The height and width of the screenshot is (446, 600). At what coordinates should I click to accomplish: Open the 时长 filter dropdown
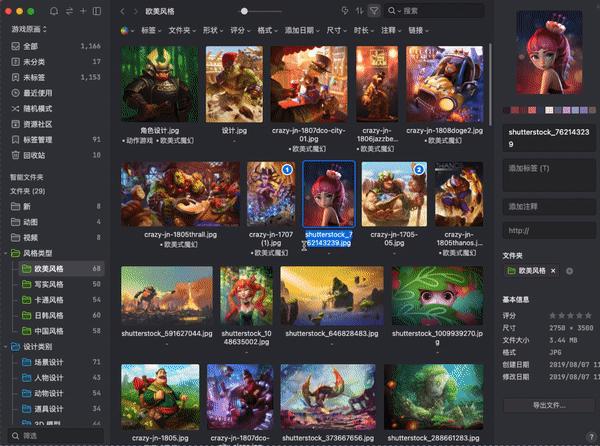coord(364,30)
